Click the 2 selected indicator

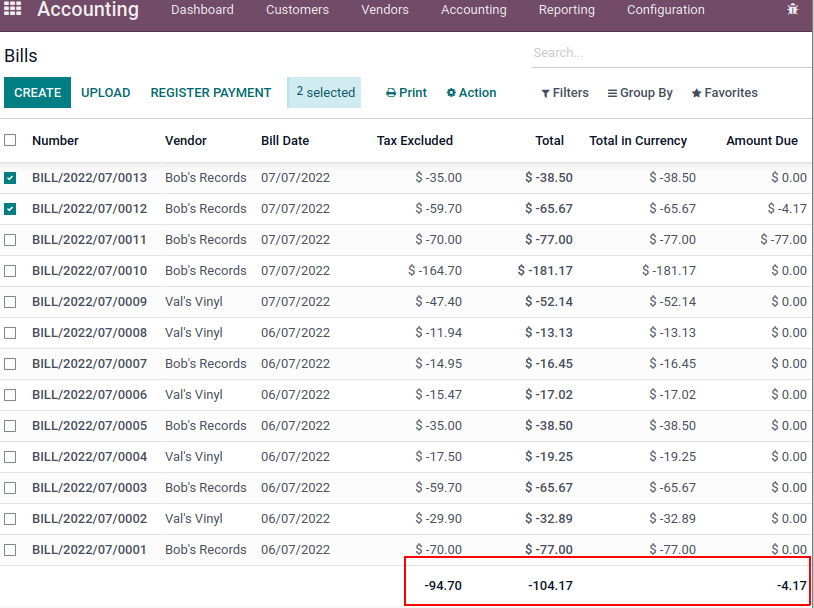[324, 92]
